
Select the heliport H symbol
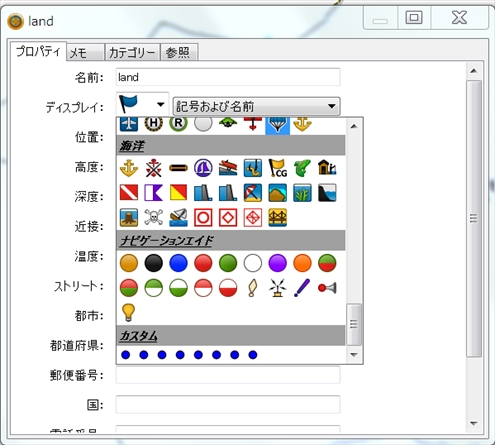153,123
